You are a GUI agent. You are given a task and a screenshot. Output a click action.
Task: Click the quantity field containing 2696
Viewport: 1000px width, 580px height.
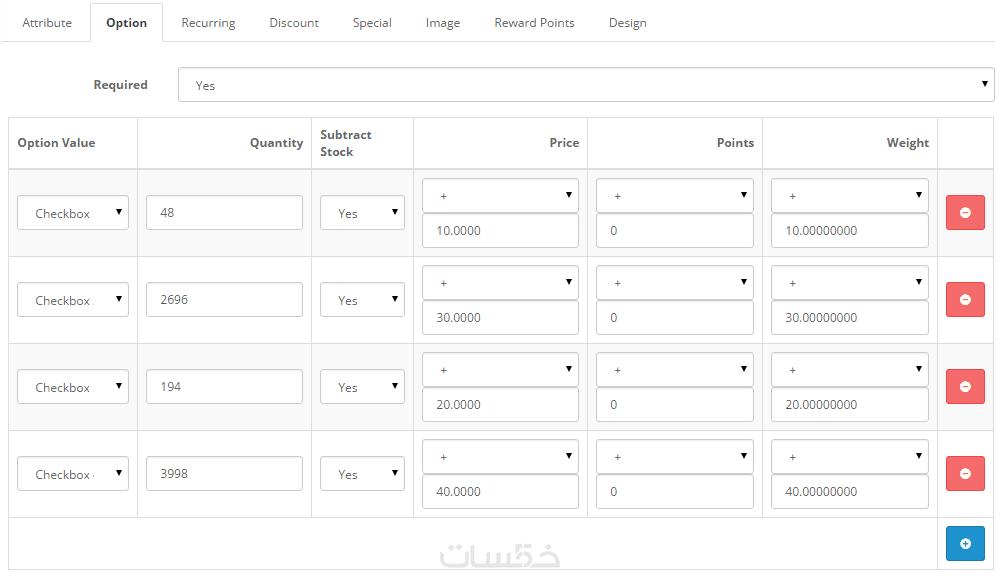[x=224, y=300]
